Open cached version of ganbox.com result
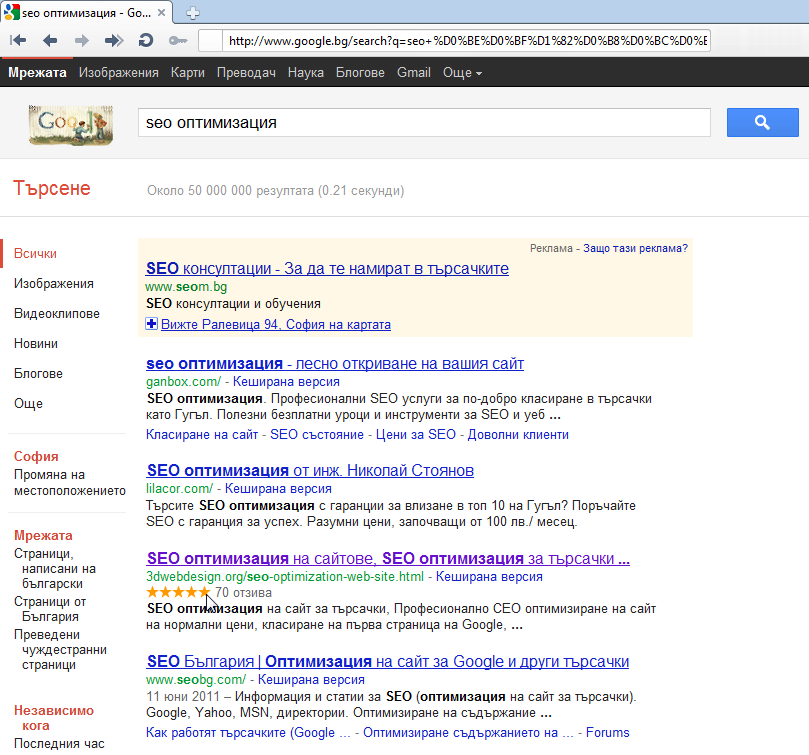Image resolution: width=809 pixels, height=755 pixels. (x=286, y=381)
